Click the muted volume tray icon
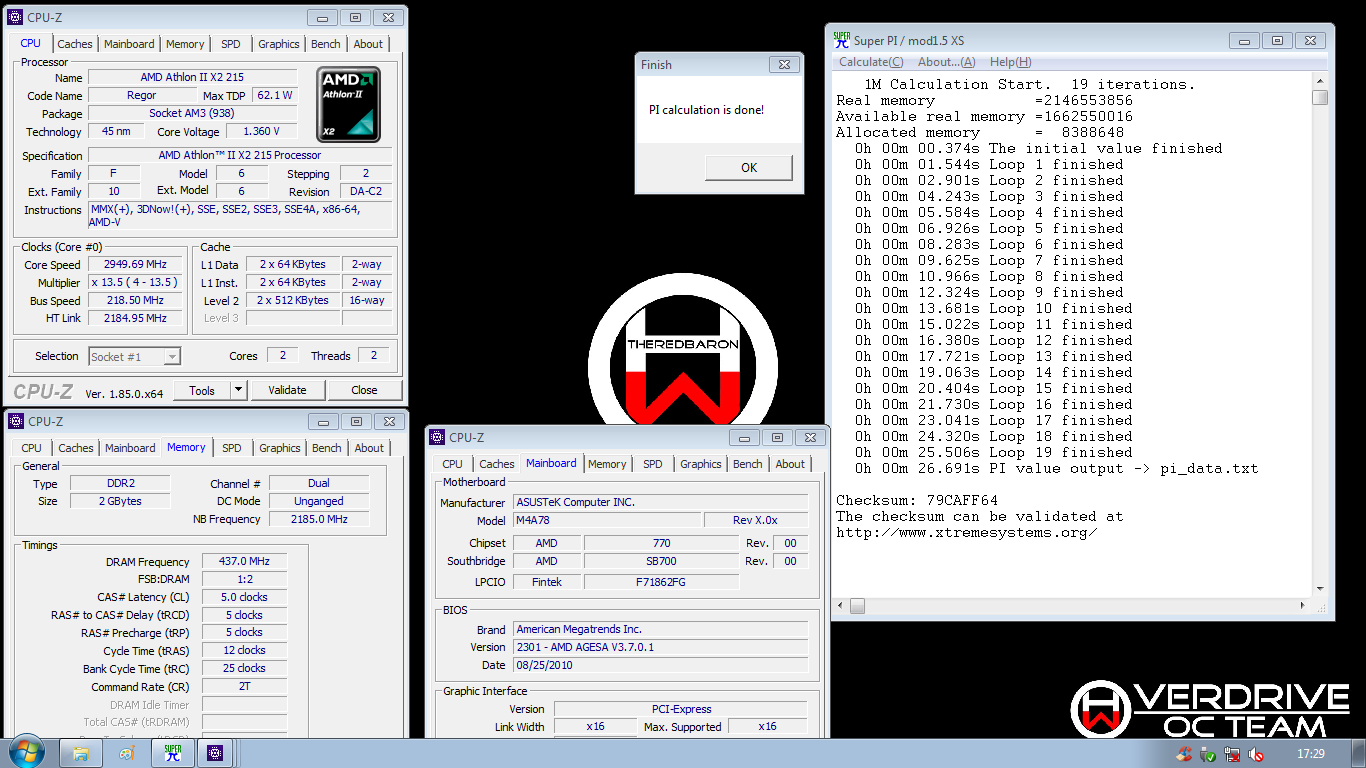Image resolution: width=1366 pixels, height=768 pixels. click(x=1256, y=754)
